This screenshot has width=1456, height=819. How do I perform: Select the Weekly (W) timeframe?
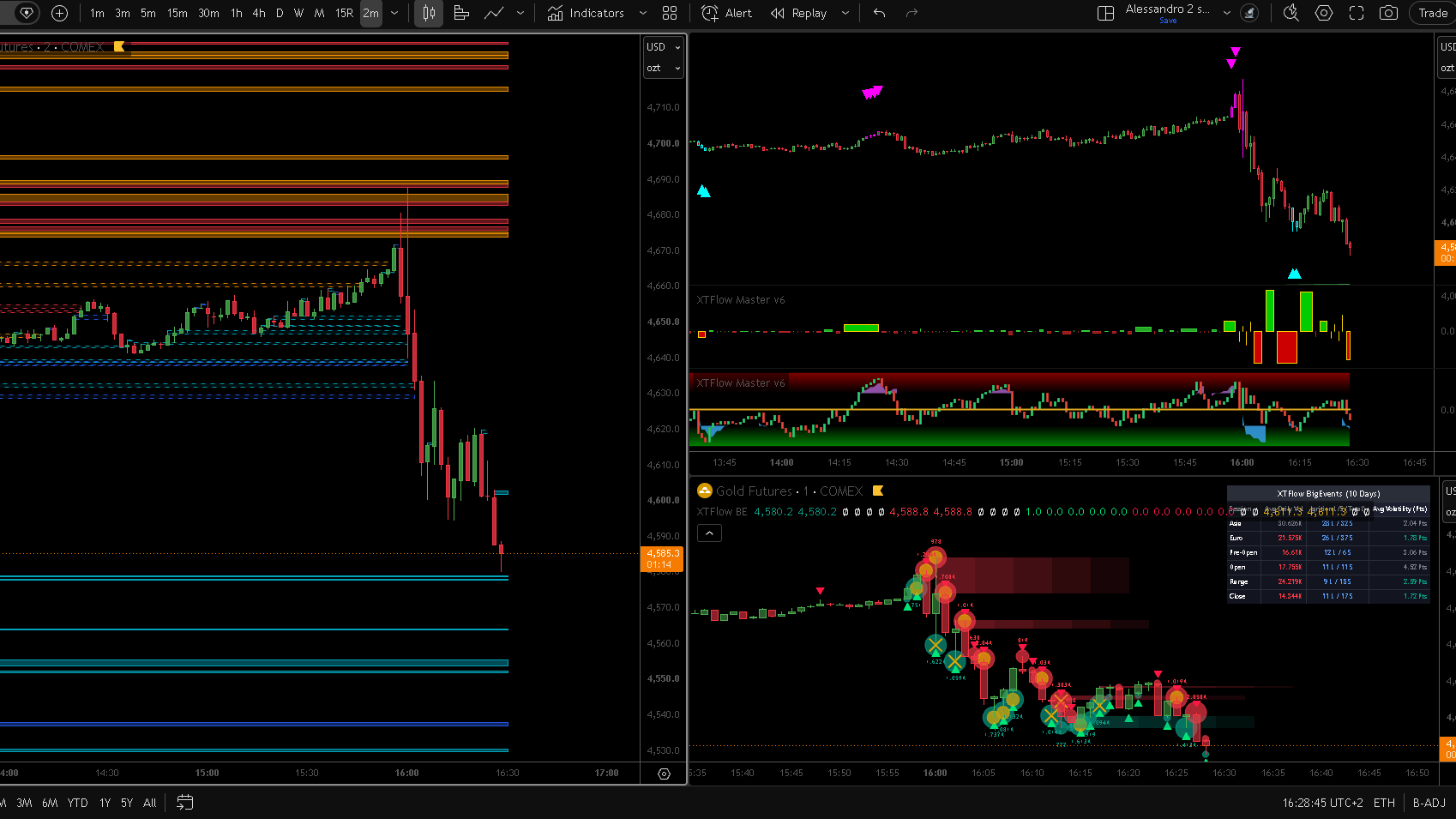click(x=298, y=13)
